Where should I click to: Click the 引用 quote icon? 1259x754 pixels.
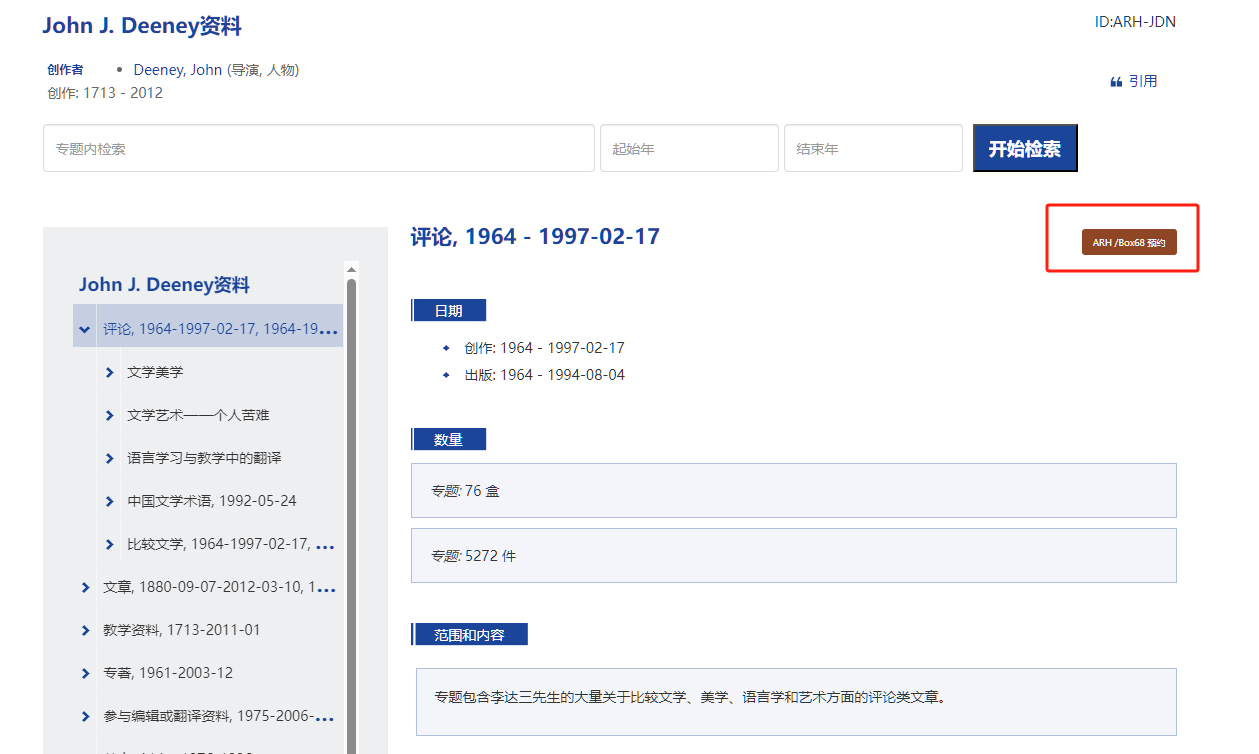(x=1116, y=82)
